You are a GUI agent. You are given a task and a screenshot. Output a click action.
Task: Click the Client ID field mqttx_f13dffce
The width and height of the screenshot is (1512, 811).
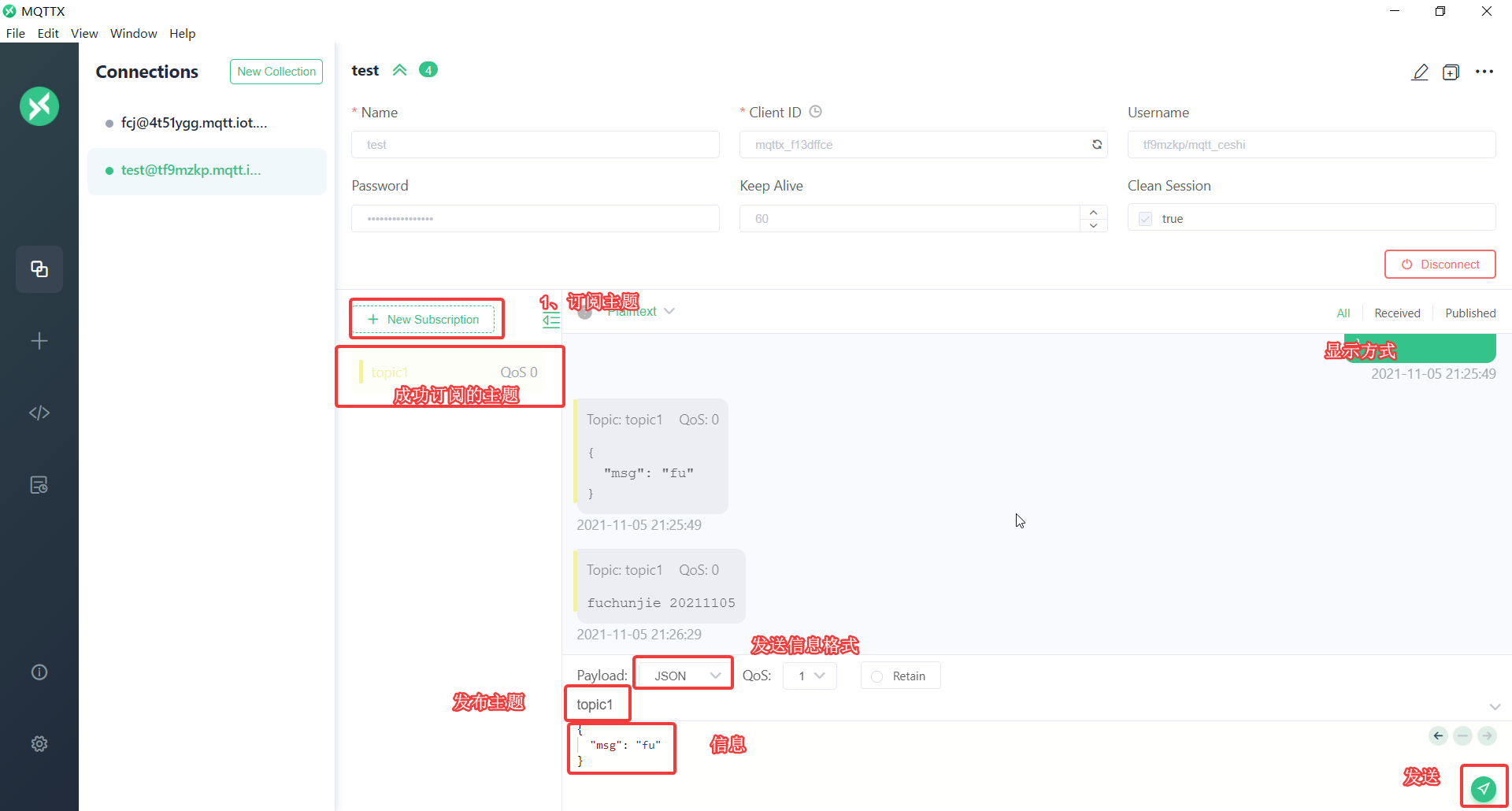923,145
